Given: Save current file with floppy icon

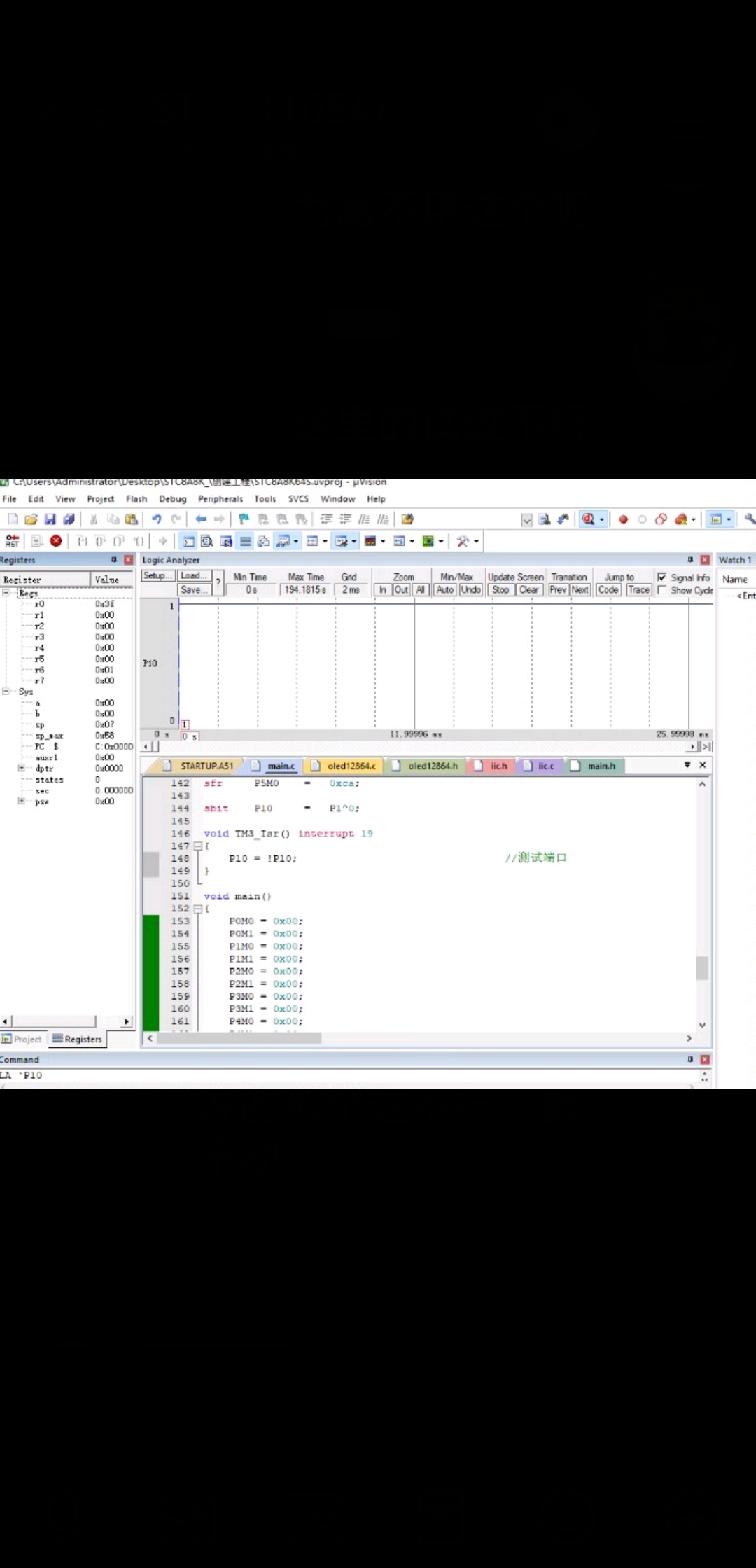Looking at the screenshot, I should click(x=50, y=519).
